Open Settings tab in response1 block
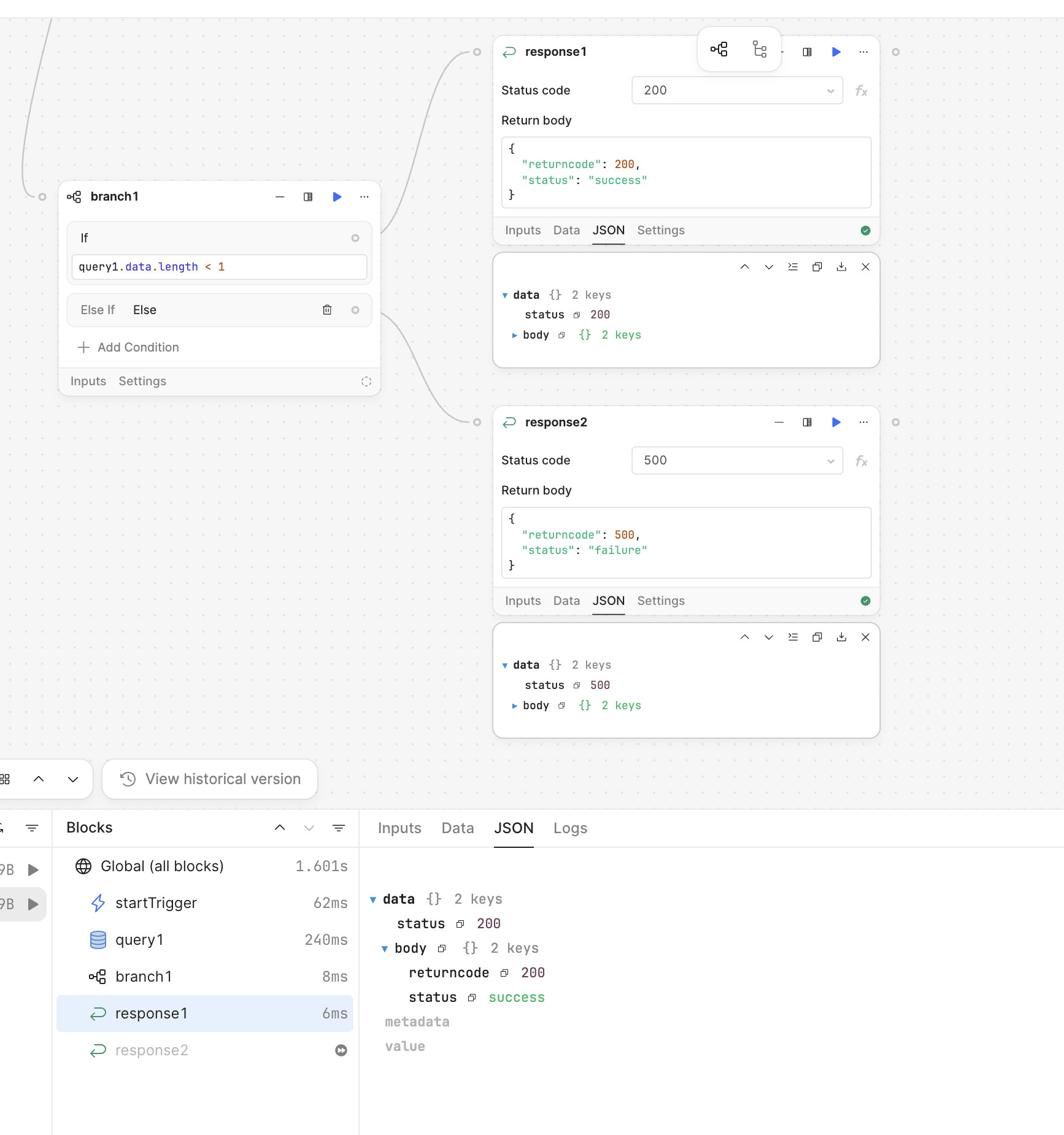This screenshot has width=1064, height=1135. (660, 230)
